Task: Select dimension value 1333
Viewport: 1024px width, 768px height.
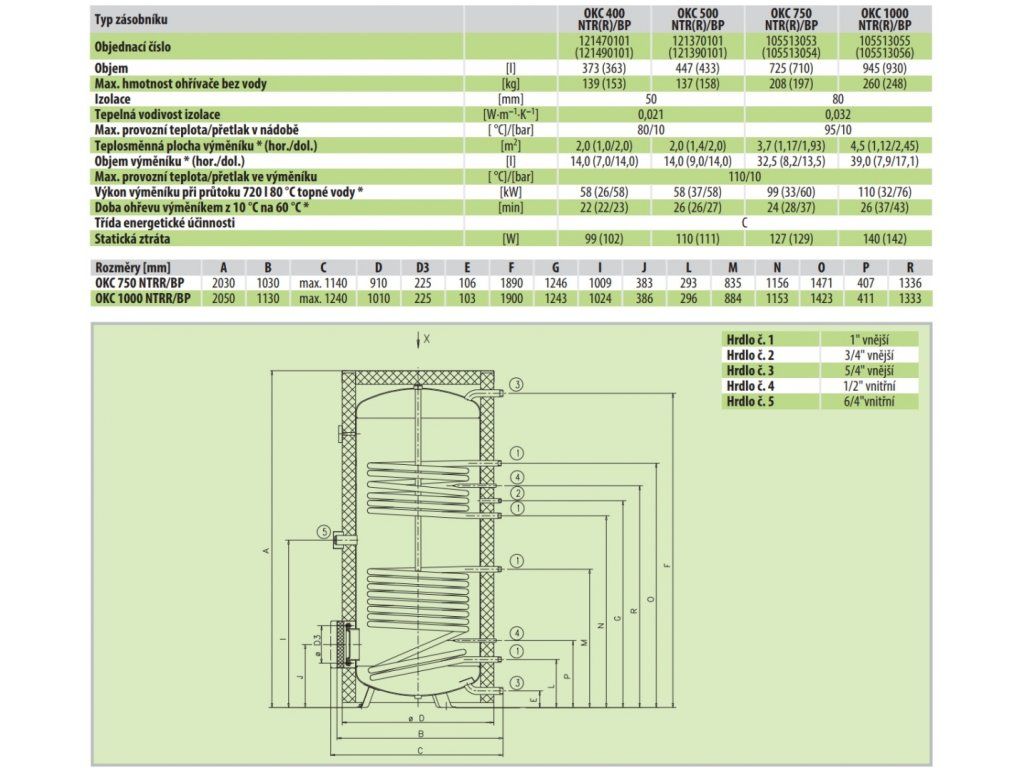Action: pyautogui.click(x=910, y=298)
